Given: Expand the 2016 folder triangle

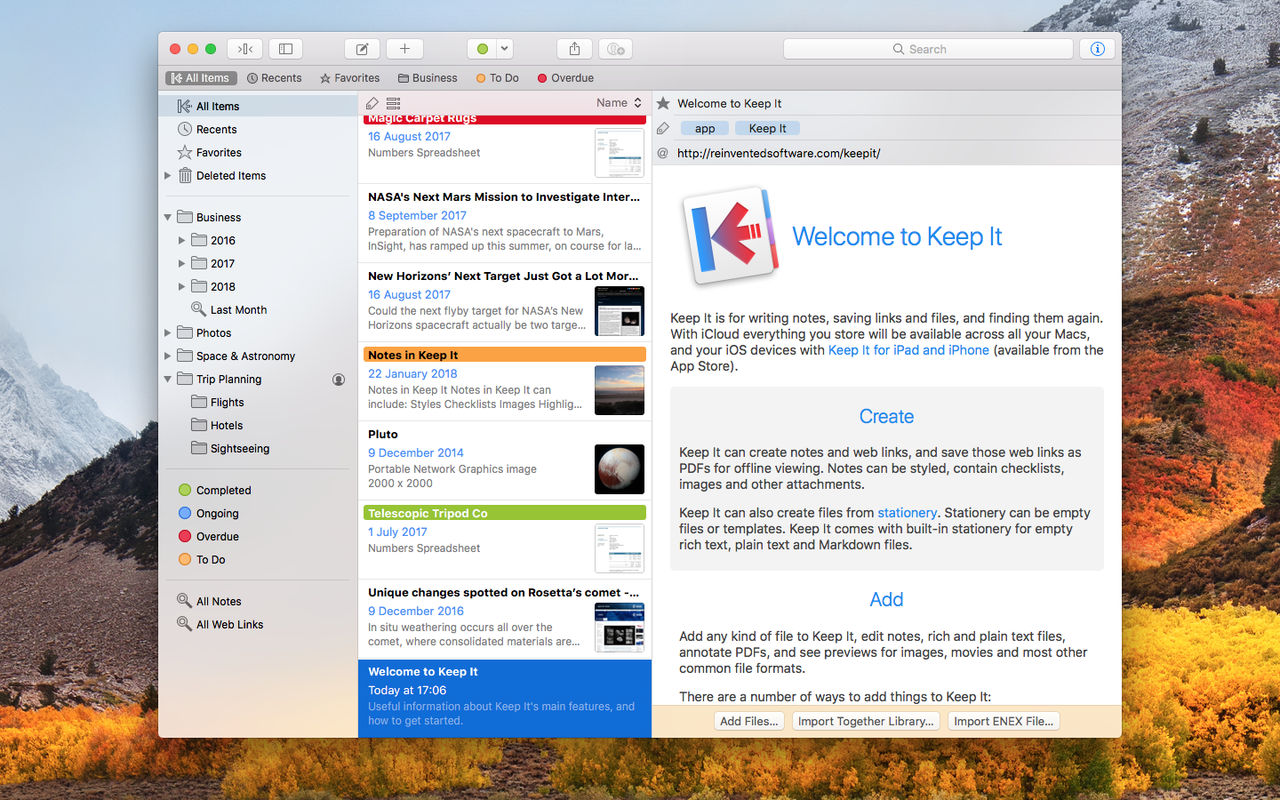Looking at the screenshot, I should (182, 240).
